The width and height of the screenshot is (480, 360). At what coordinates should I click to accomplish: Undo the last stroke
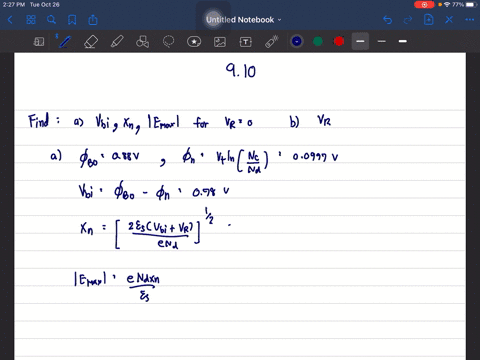(387, 20)
